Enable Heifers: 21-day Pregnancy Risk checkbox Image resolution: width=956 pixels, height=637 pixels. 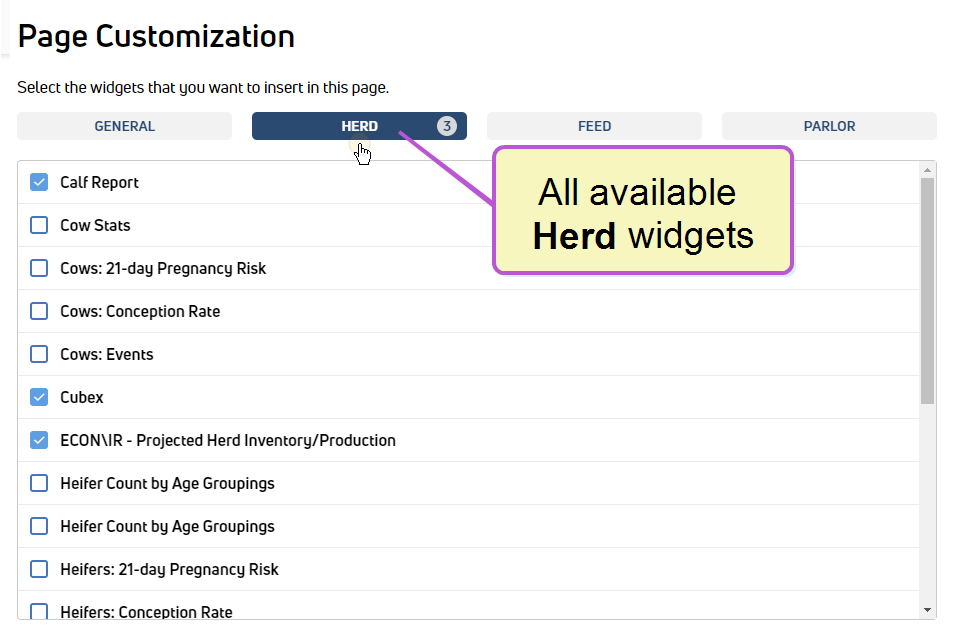[x=39, y=569]
